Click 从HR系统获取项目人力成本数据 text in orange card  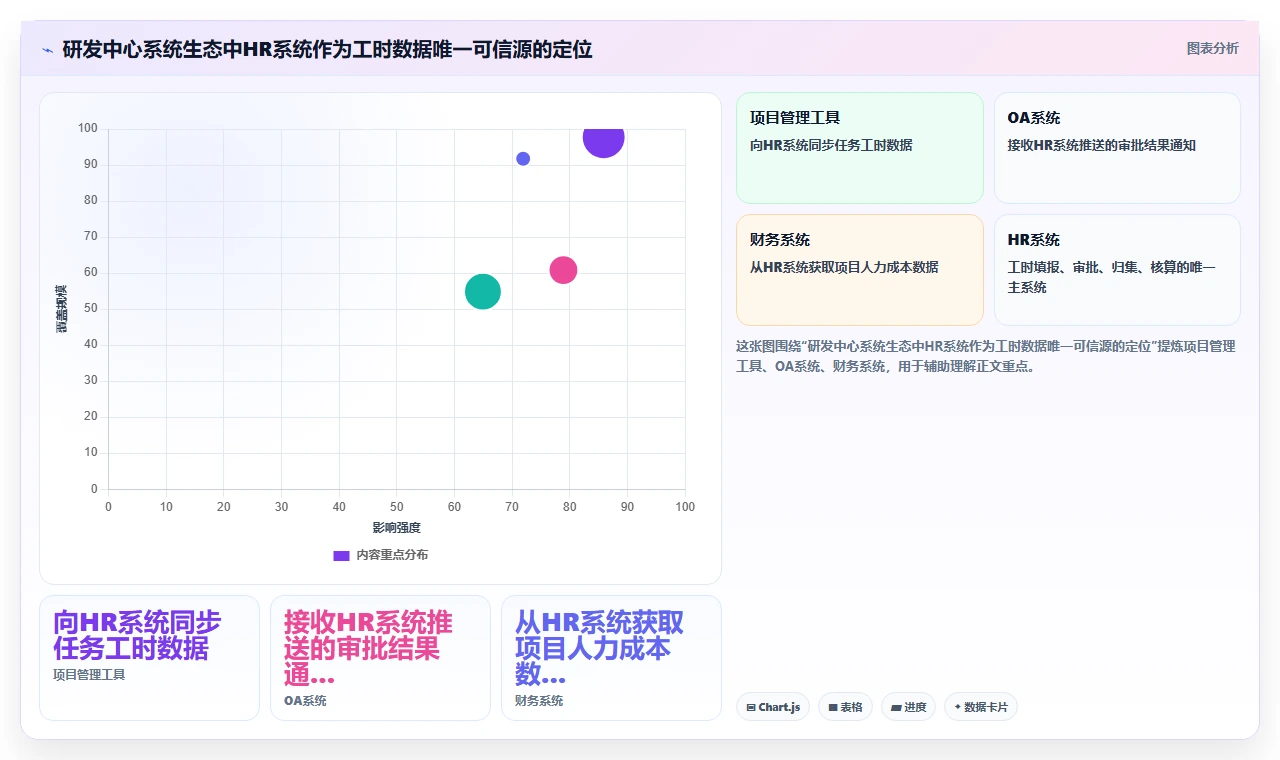point(844,267)
